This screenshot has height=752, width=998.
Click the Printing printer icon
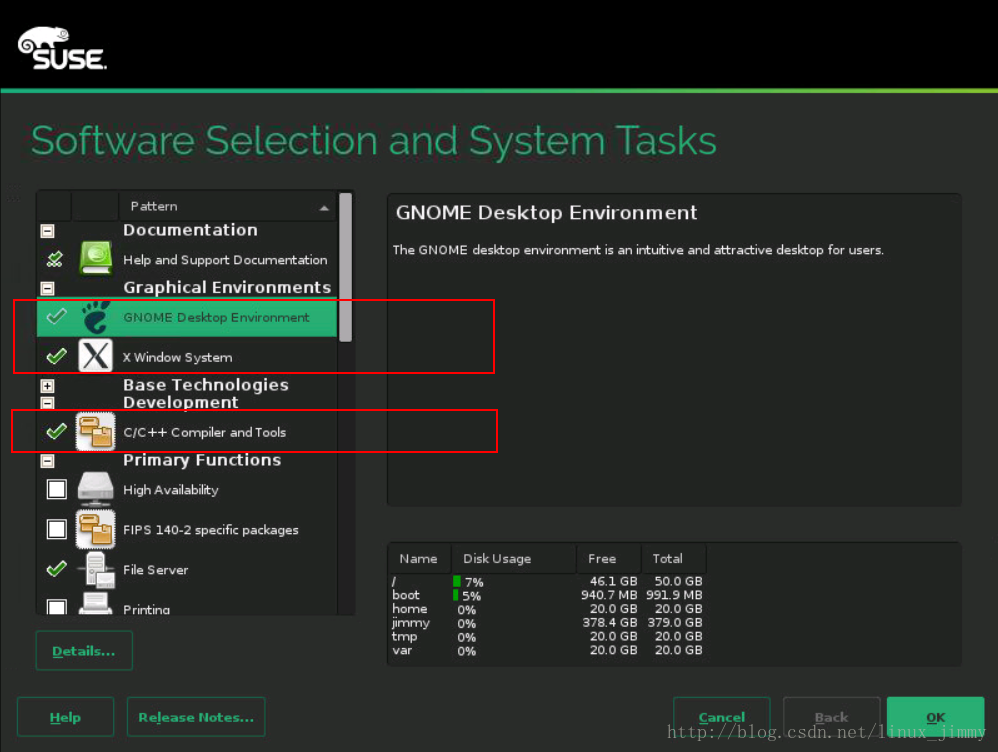click(x=95, y=603)
